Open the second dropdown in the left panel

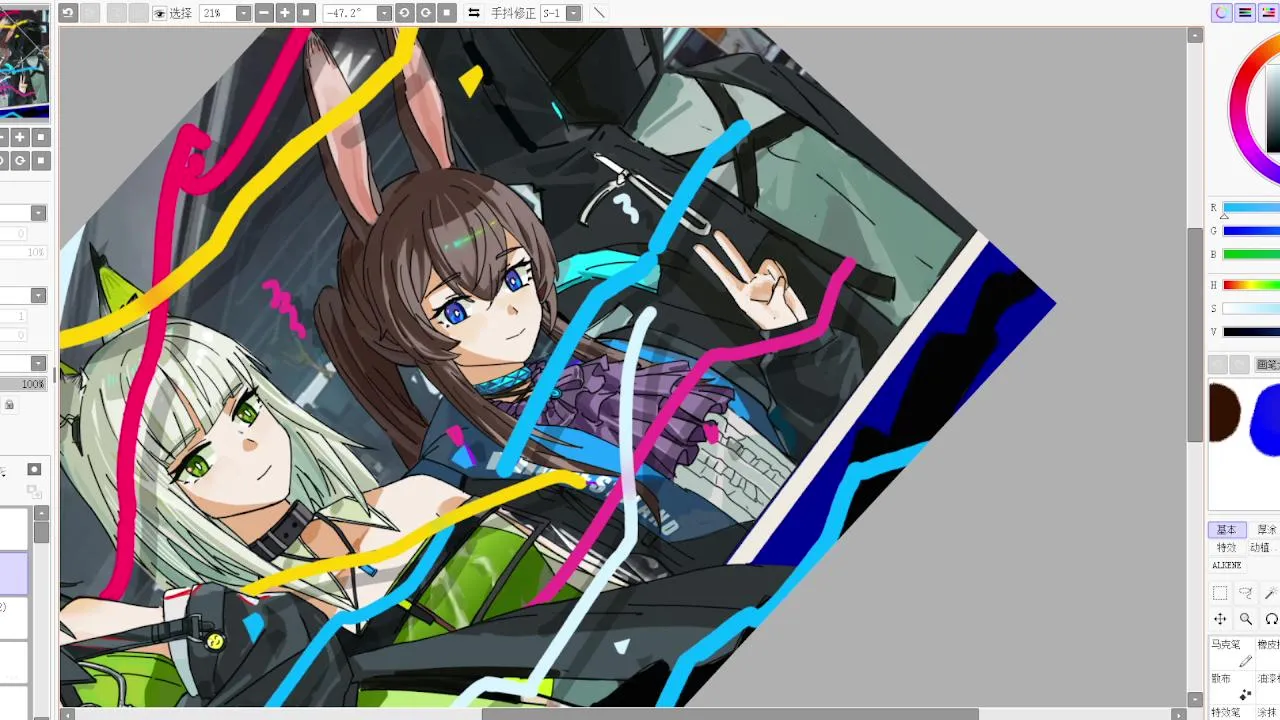[x=38, y=295]
